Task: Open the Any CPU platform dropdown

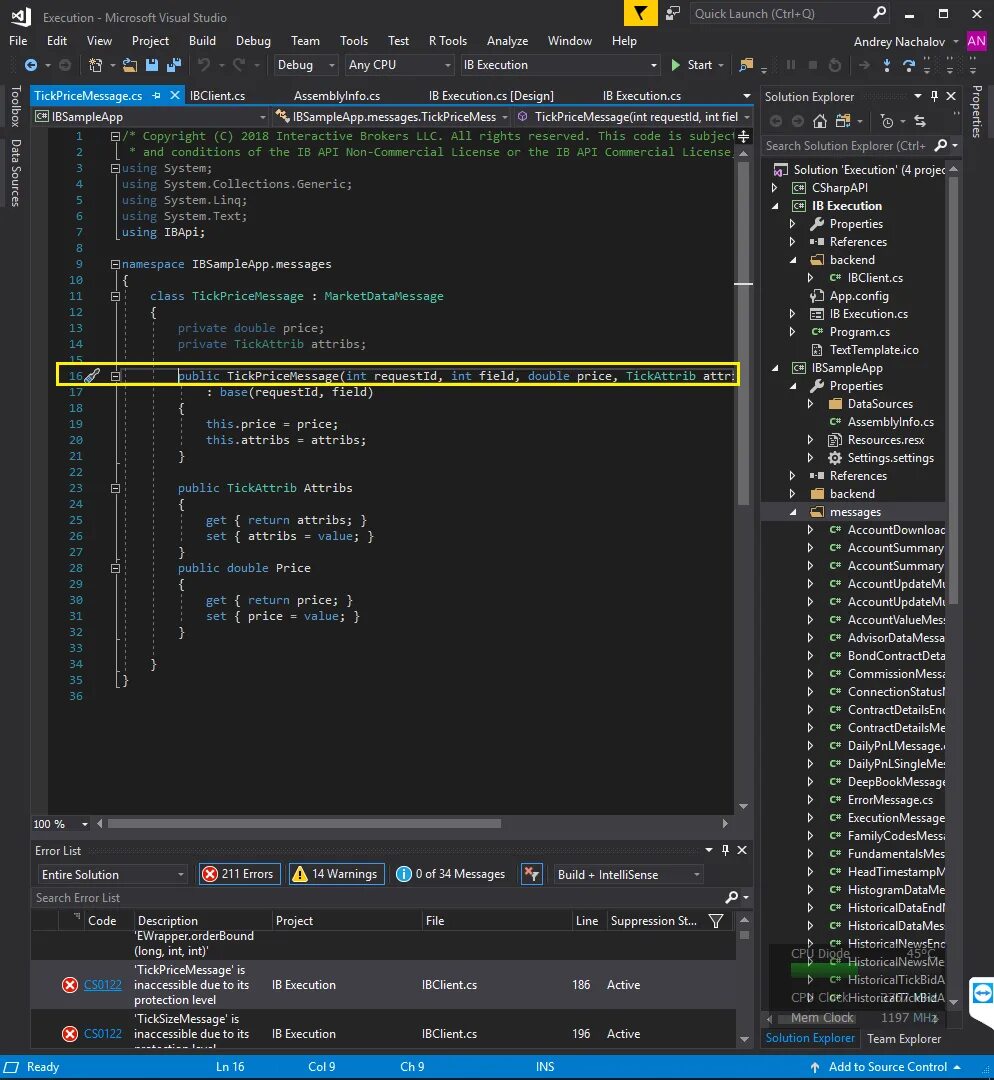Action: tap(399, 65)
